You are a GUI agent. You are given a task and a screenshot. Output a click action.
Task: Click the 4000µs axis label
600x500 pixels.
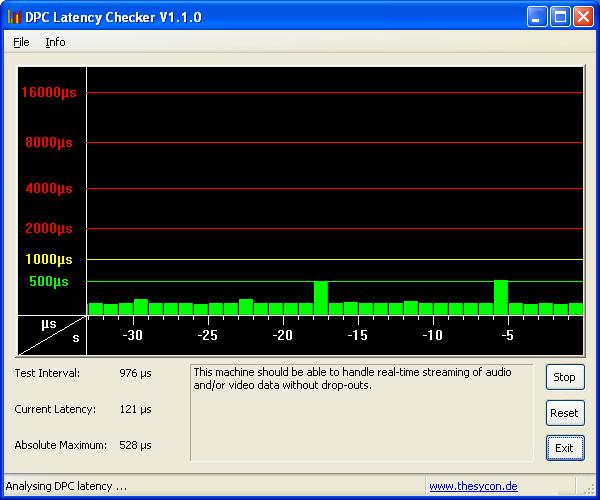49,188
